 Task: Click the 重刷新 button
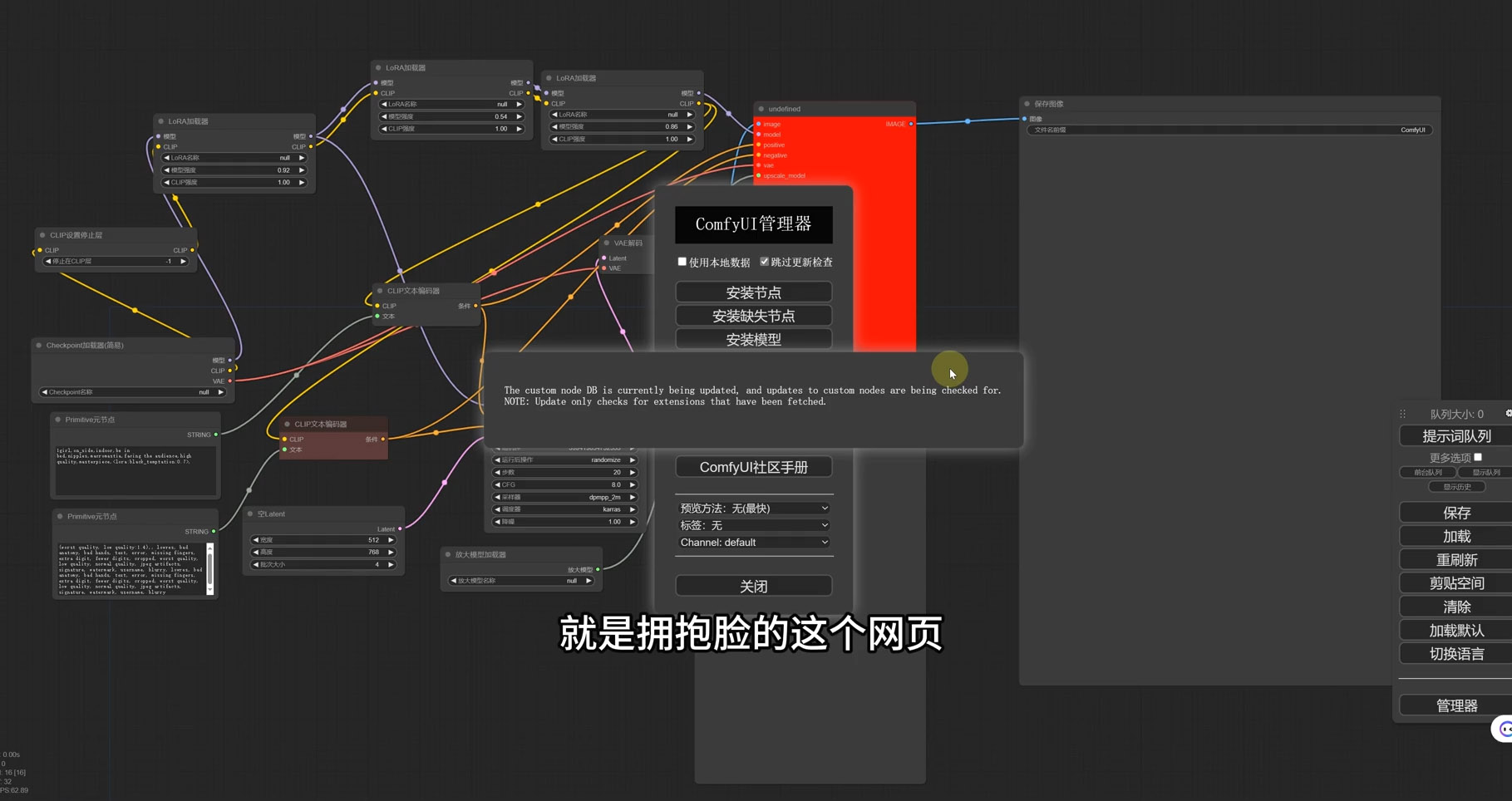pyautogui.click(x=1456, y=559)
